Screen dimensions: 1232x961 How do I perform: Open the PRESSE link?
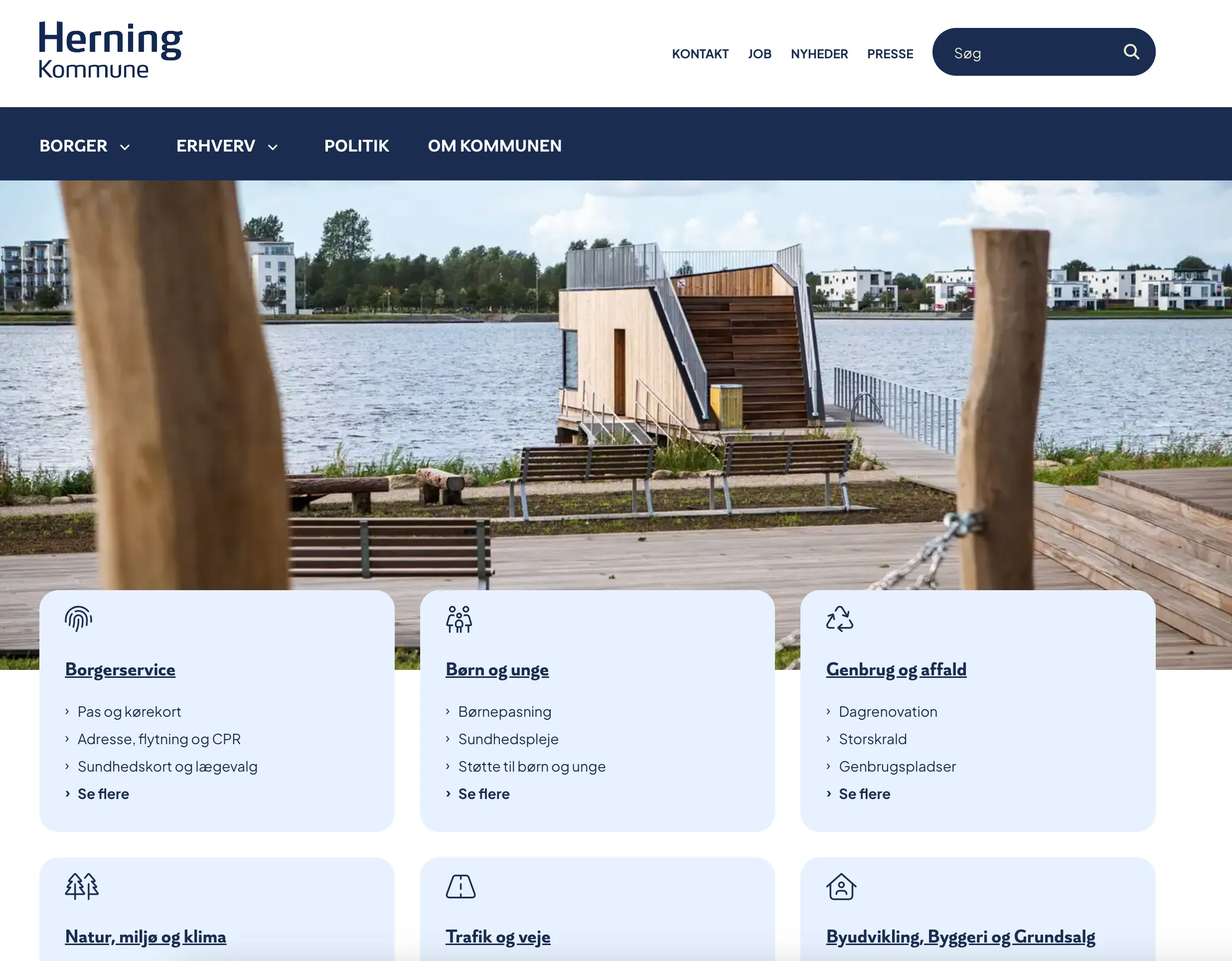(890, 54)
